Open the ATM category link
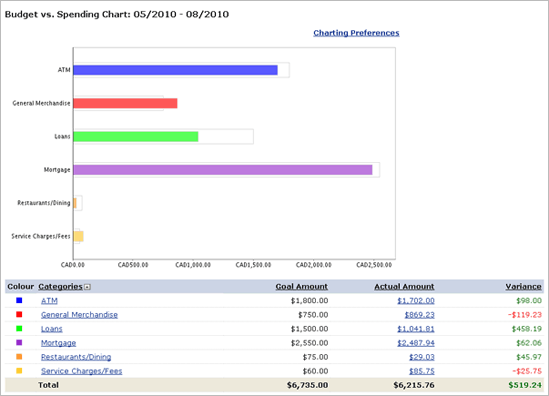The image size is (549, 396). click(49, 301)
